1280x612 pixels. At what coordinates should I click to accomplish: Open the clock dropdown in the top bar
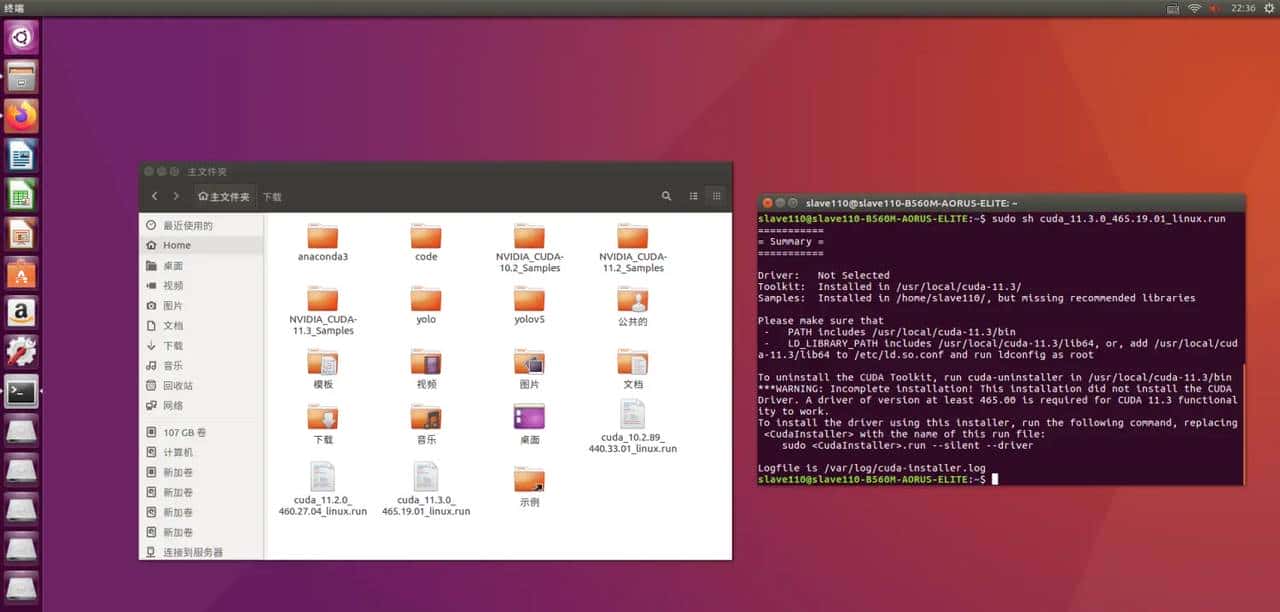[1243, 8]
